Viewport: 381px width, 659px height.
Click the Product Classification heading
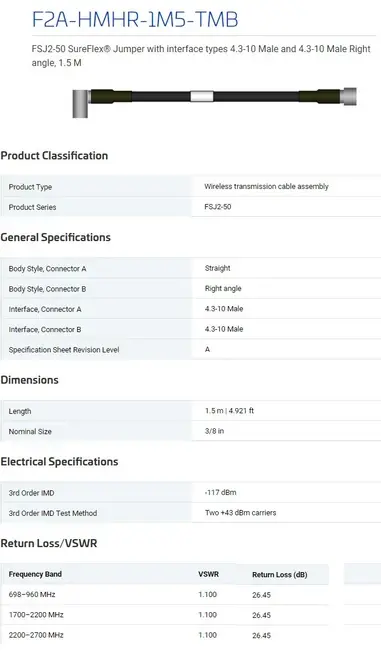pyautogui.click(x=54, y=156)
